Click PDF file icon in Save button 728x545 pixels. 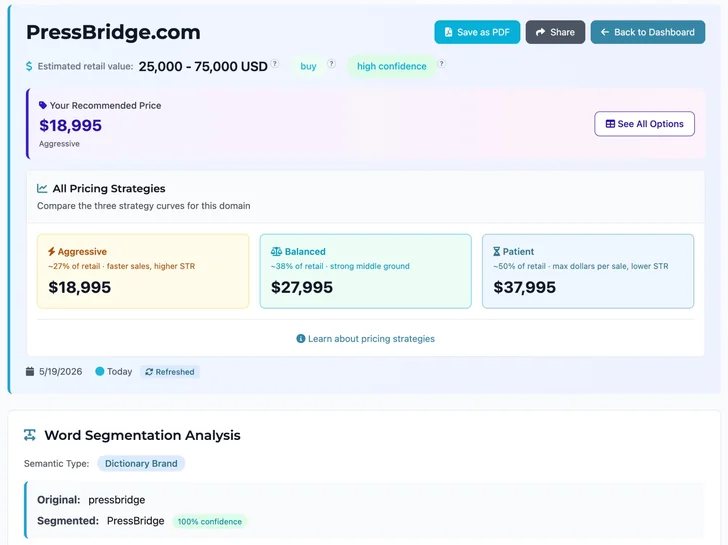(x=448, y=32)
